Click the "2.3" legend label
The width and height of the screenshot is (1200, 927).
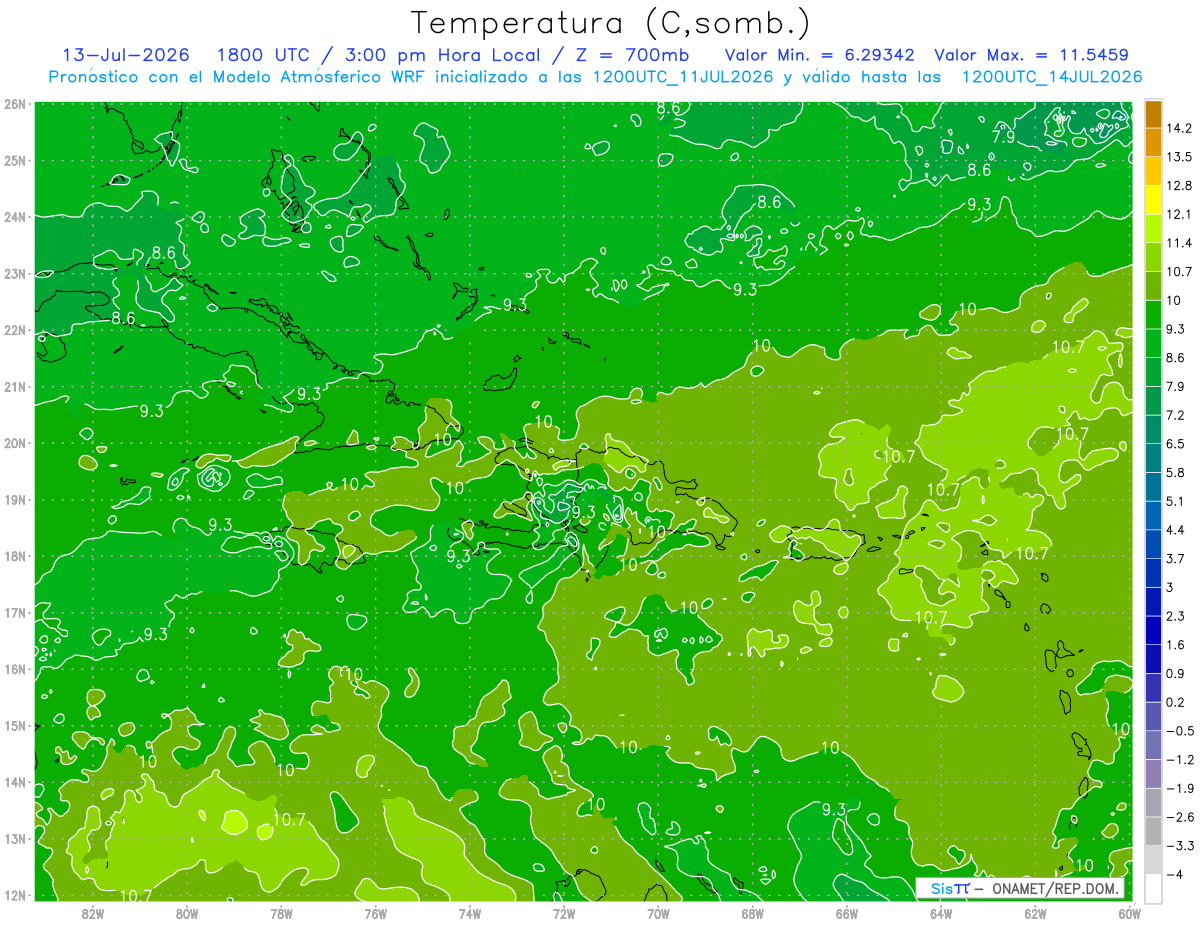tap(1176, 615)
